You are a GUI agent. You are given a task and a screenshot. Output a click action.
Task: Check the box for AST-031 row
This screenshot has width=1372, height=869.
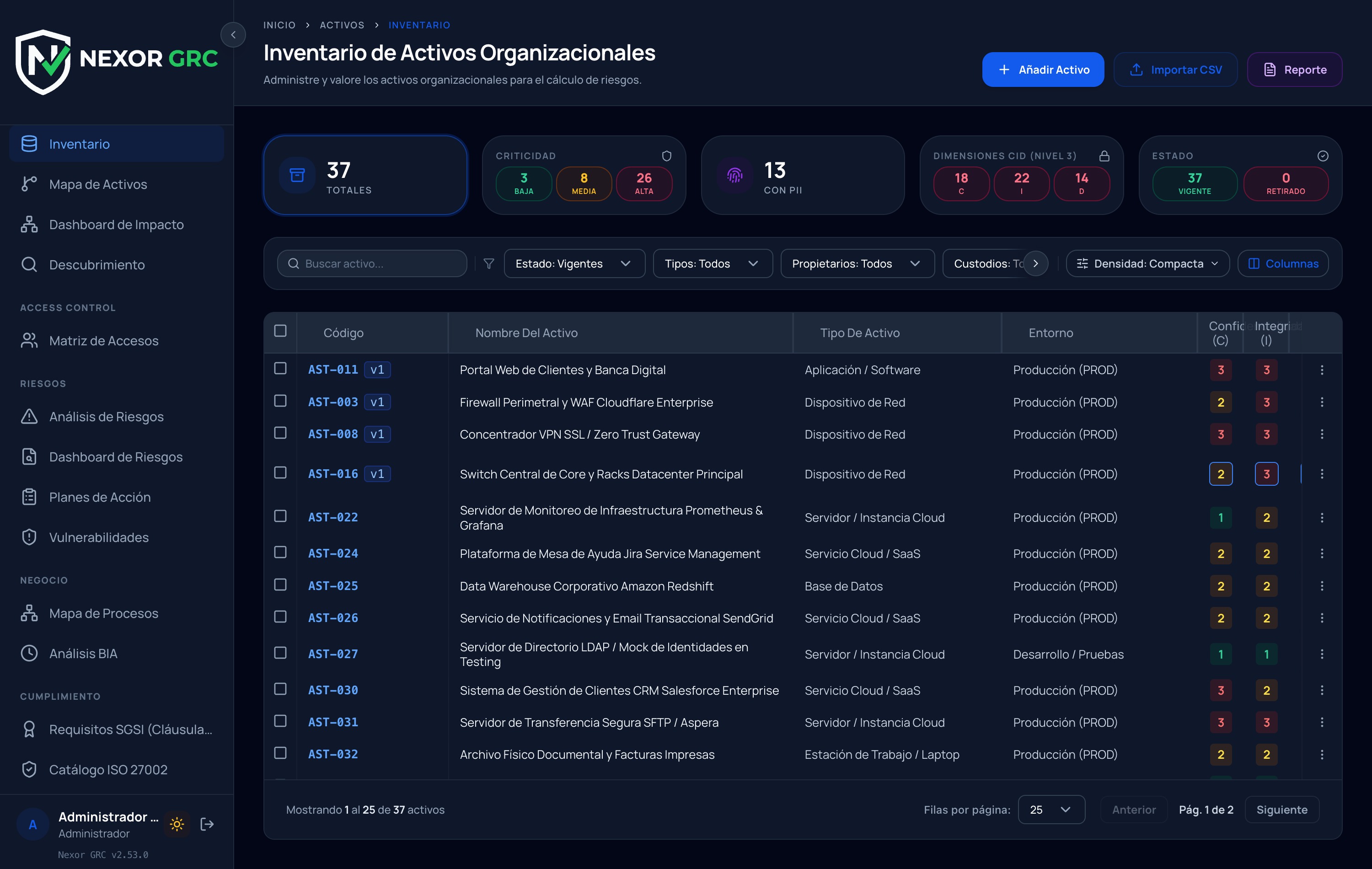click(280, 721)
